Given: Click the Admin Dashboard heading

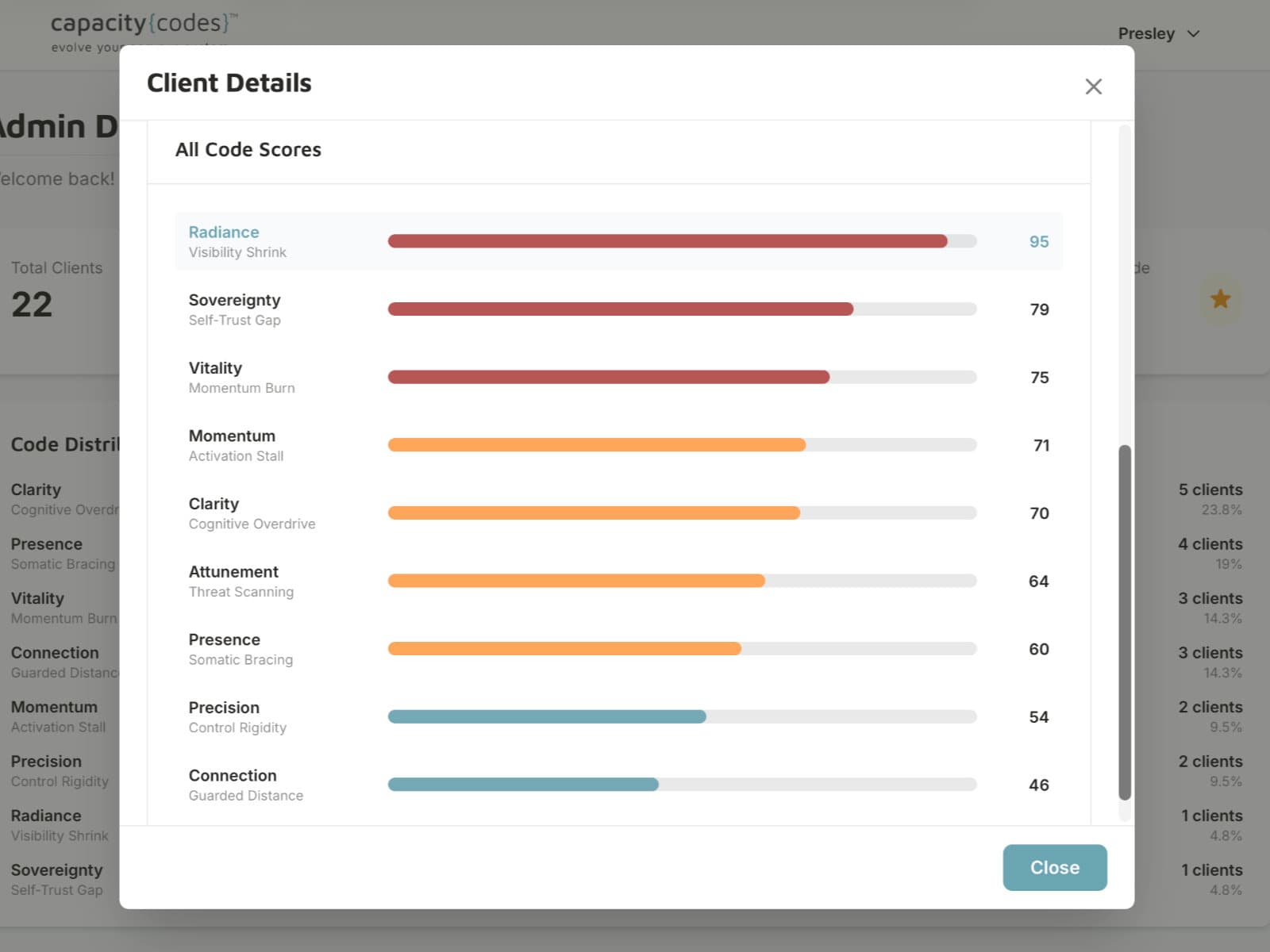Looking at the screenshot, I should [x=48, y=125].
